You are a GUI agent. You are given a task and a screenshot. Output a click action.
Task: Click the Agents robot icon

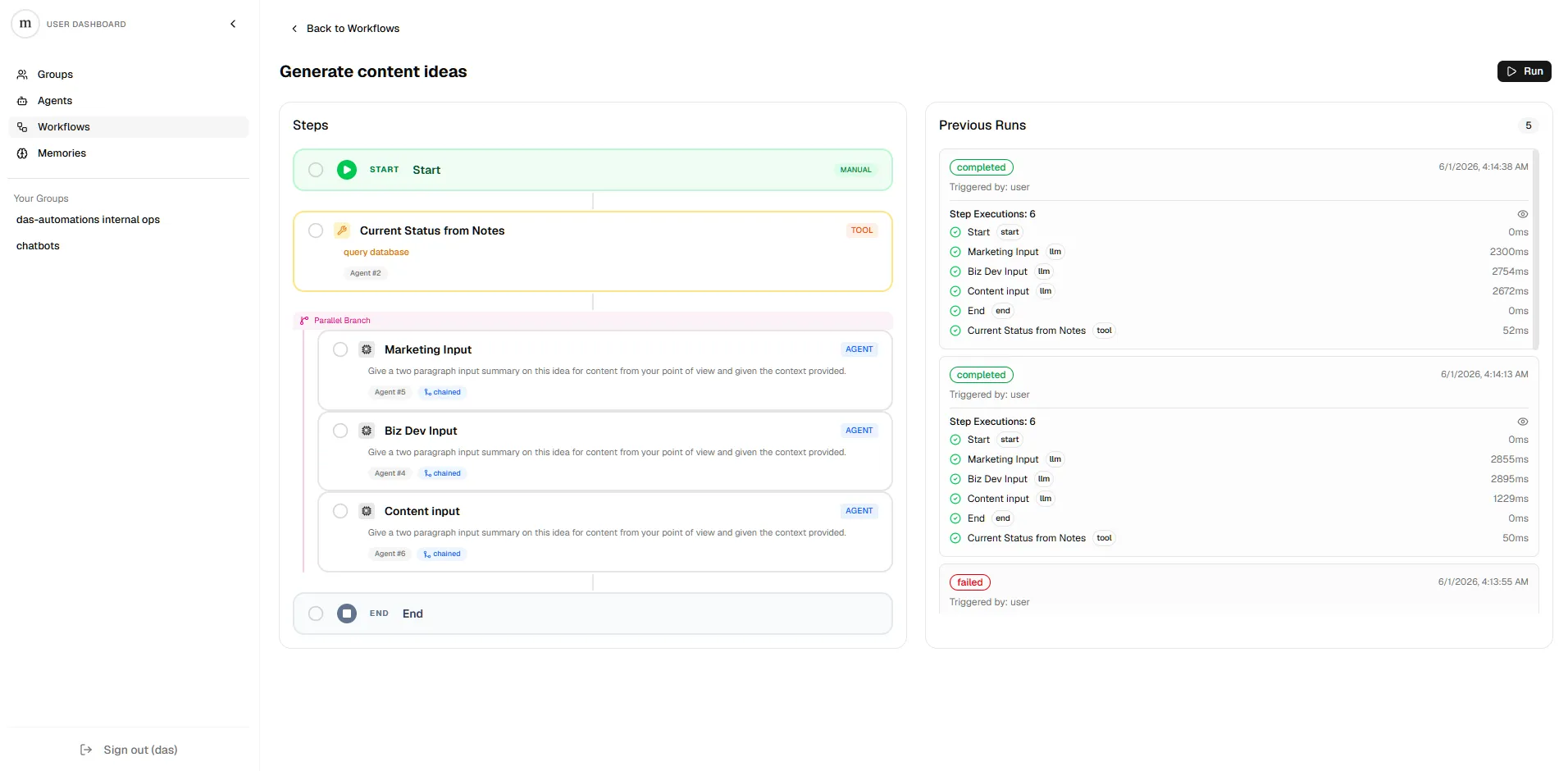(22, 101)
